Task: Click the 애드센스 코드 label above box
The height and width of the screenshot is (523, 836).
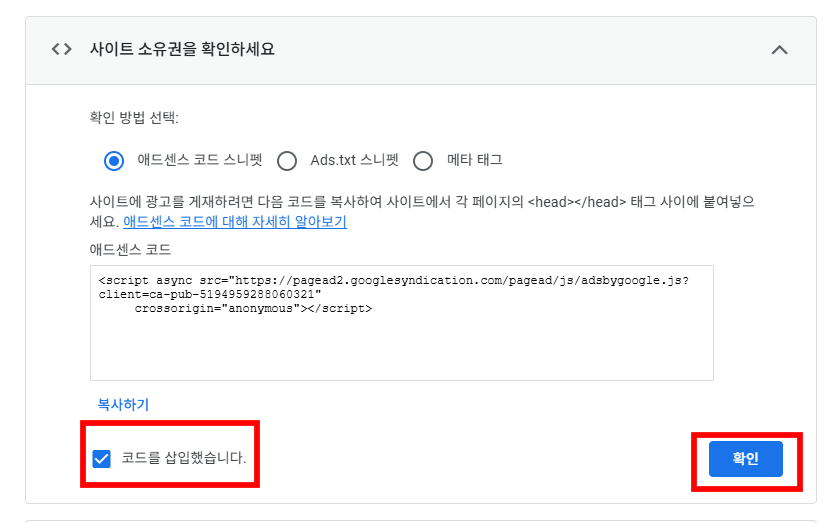Action: click(130, 250)
